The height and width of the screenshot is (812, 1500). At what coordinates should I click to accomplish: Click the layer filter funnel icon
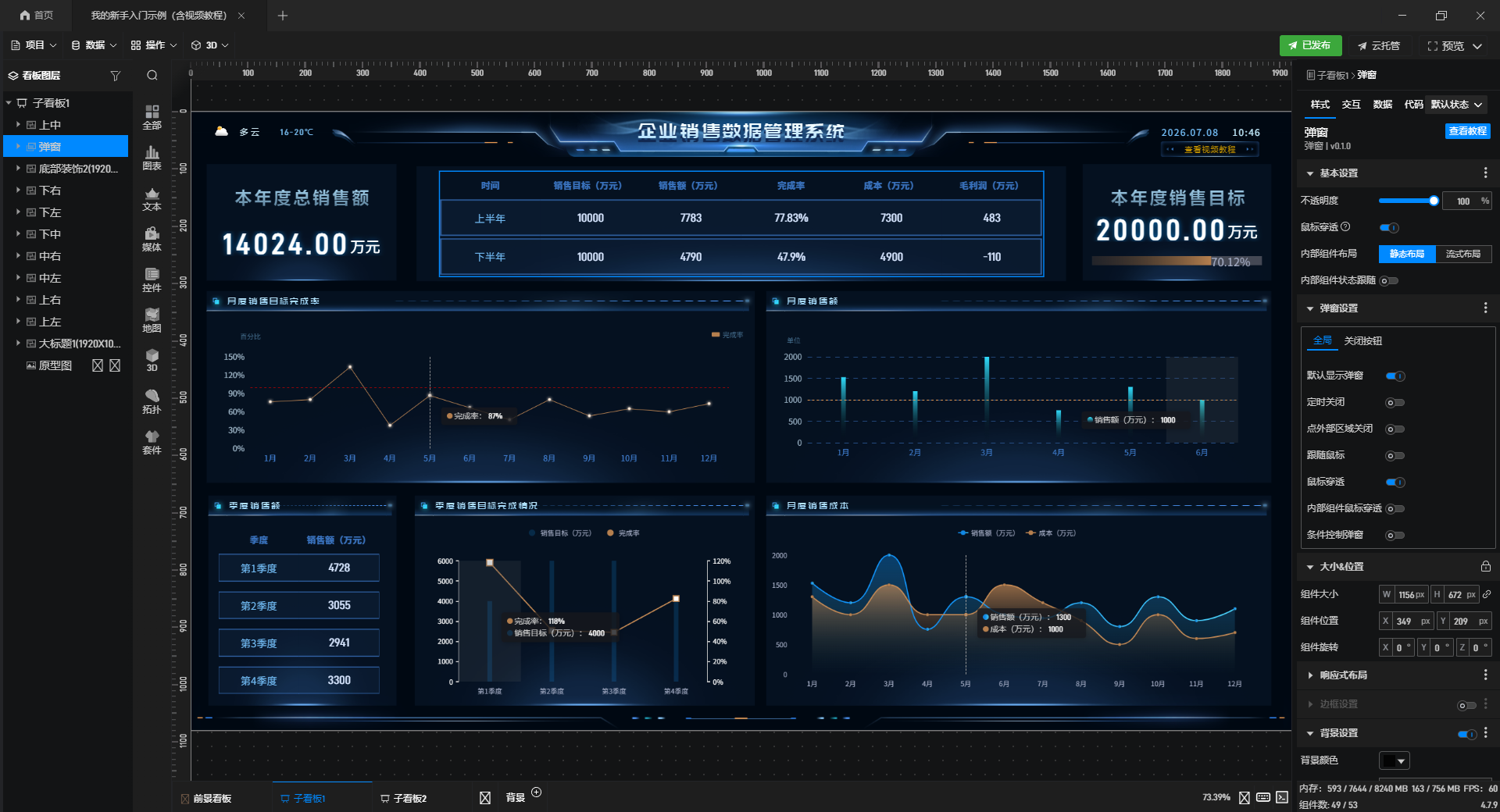[x=116, y=76]
